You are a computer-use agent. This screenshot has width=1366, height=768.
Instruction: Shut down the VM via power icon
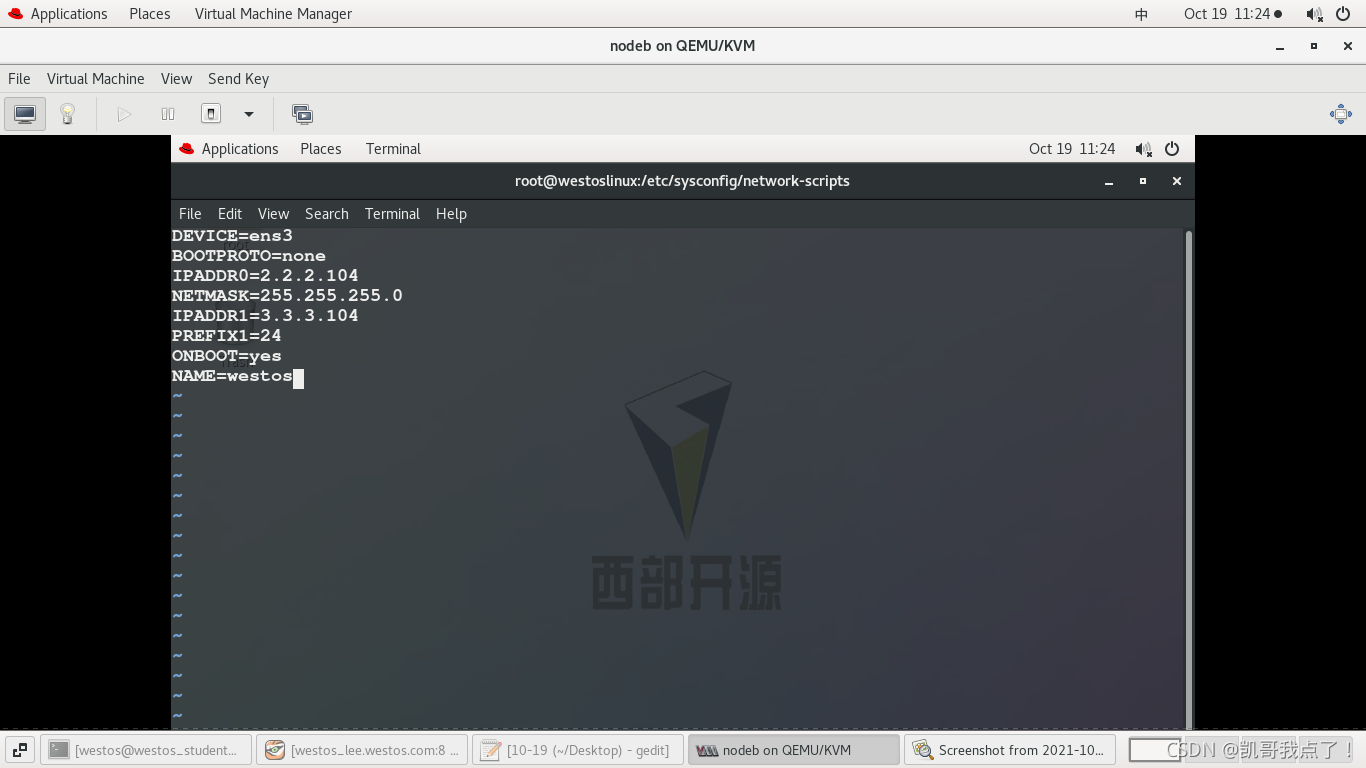210,113
